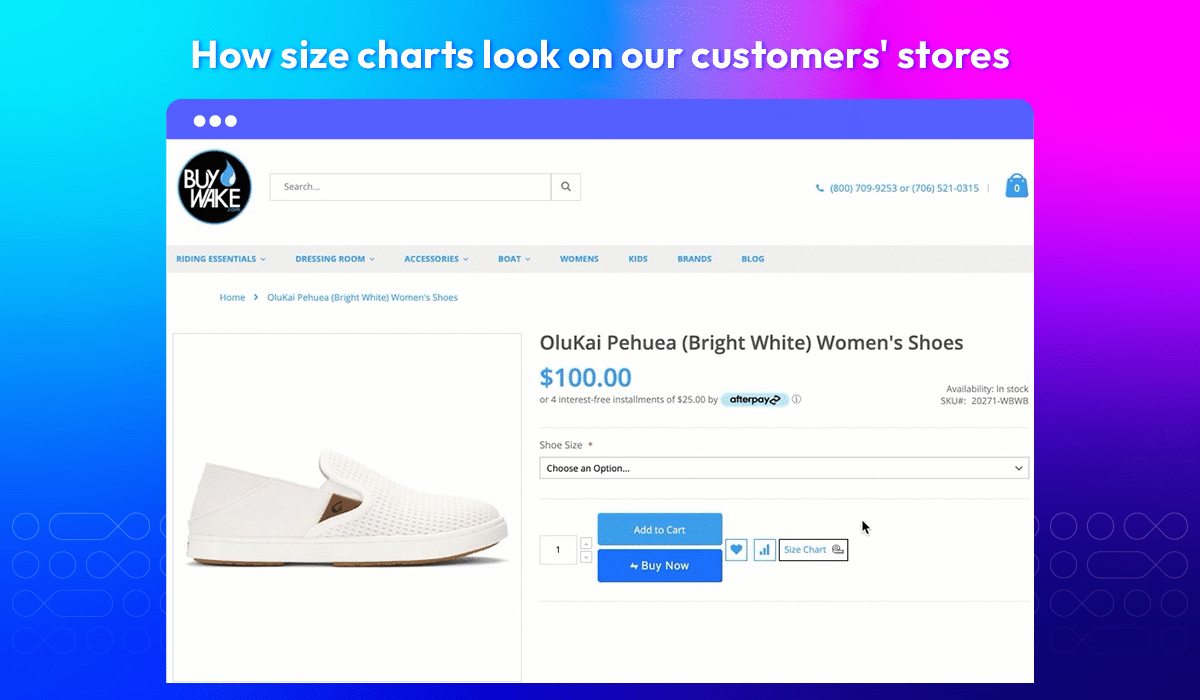Image resolution: width=1200 pixels, height=700 pixels.
Task: Open the Size Chart button
Action: pos(813,550)
